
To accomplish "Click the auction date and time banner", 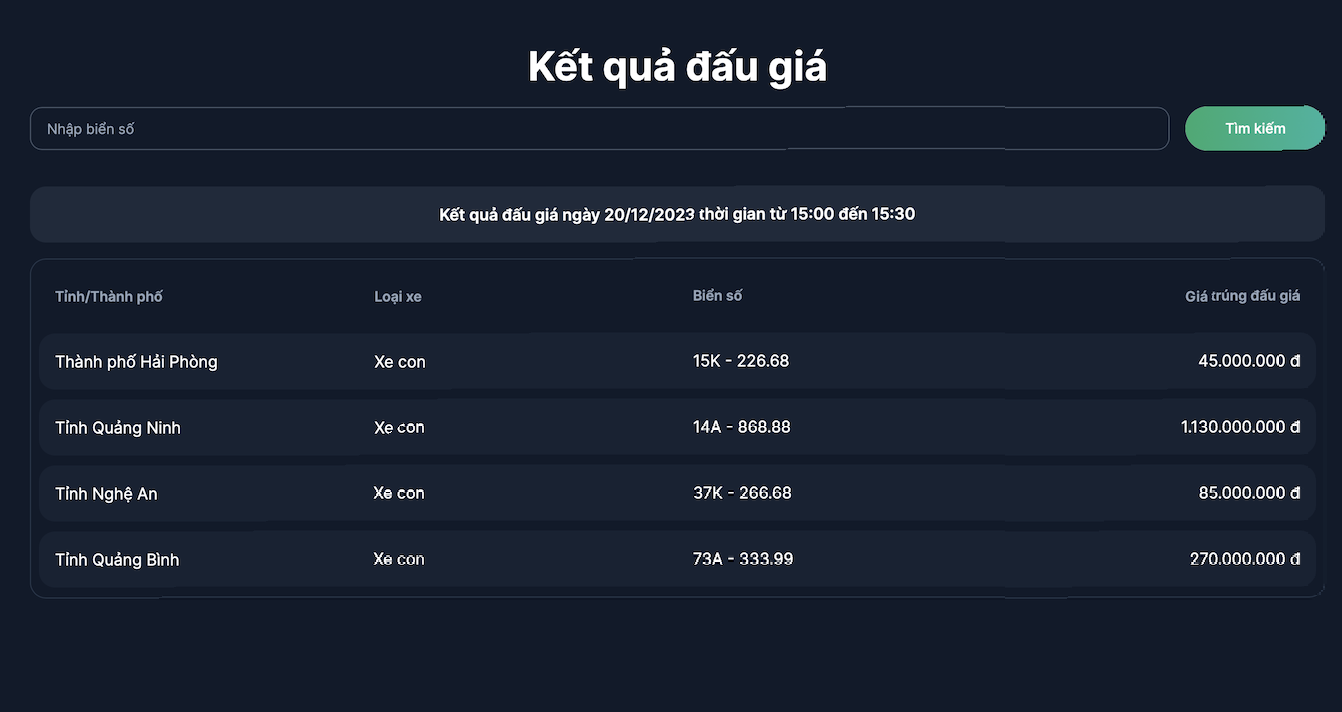I will click(x=677, y=214).
